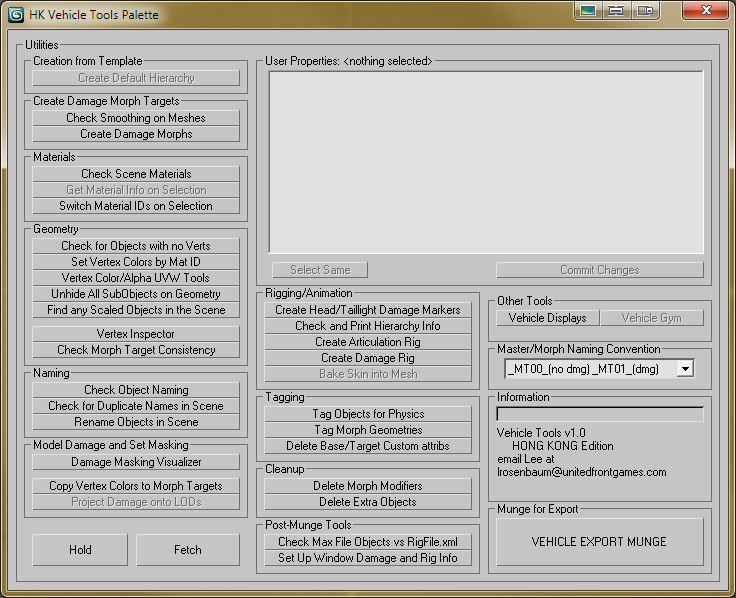Click the Hold button
Viewport: 736px width, 598px height.
click(80, 550)
